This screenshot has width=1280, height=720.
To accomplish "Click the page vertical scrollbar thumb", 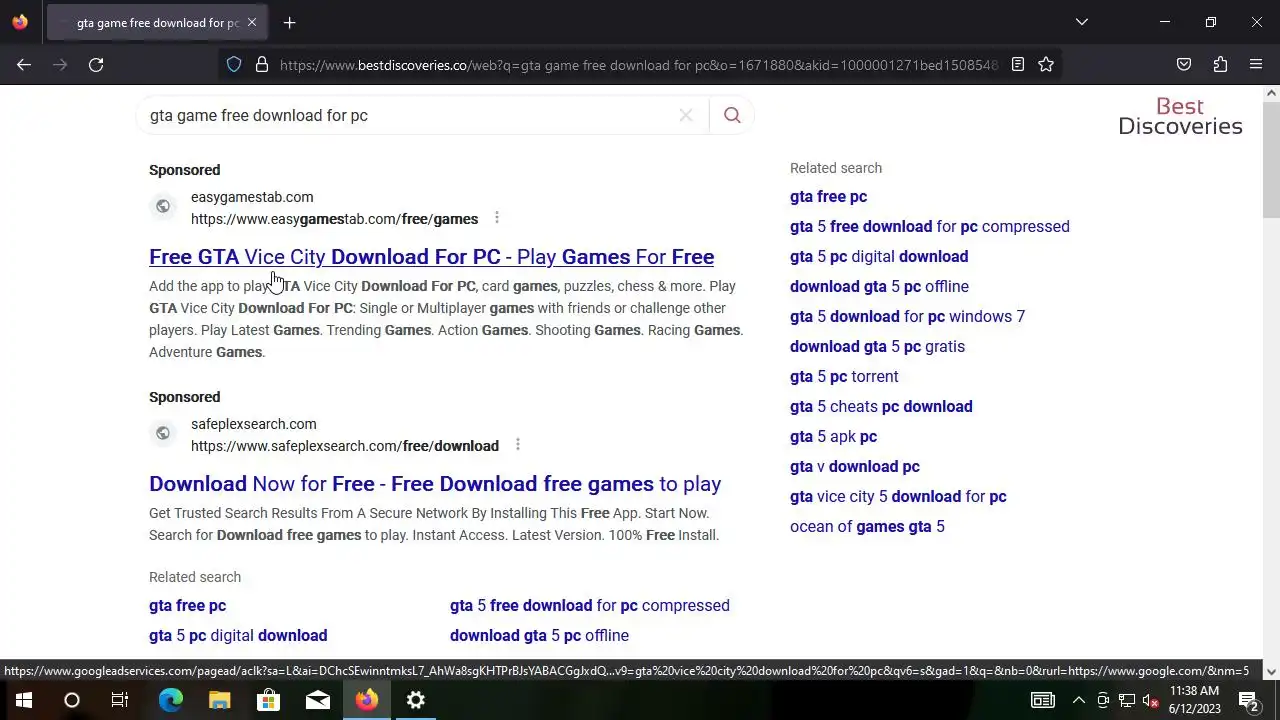I will coord(1271,160).
